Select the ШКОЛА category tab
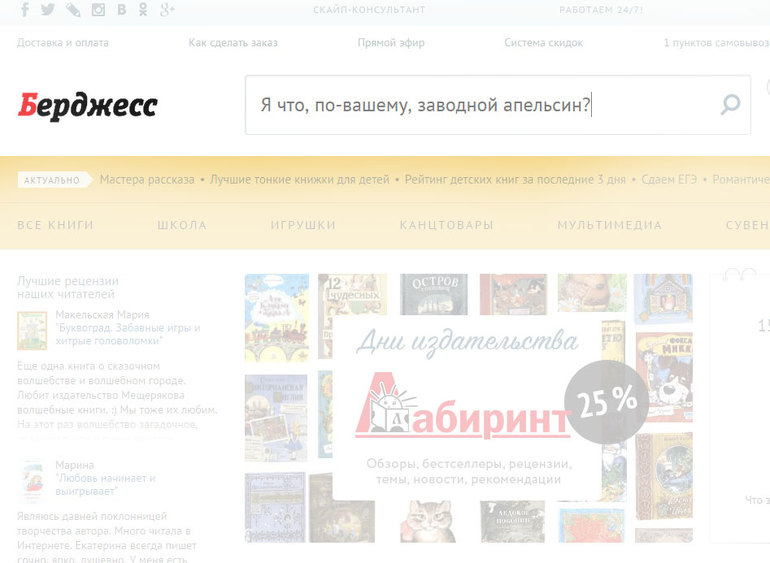Viewport: 770px width, 563px height. (x=182, y=225)
